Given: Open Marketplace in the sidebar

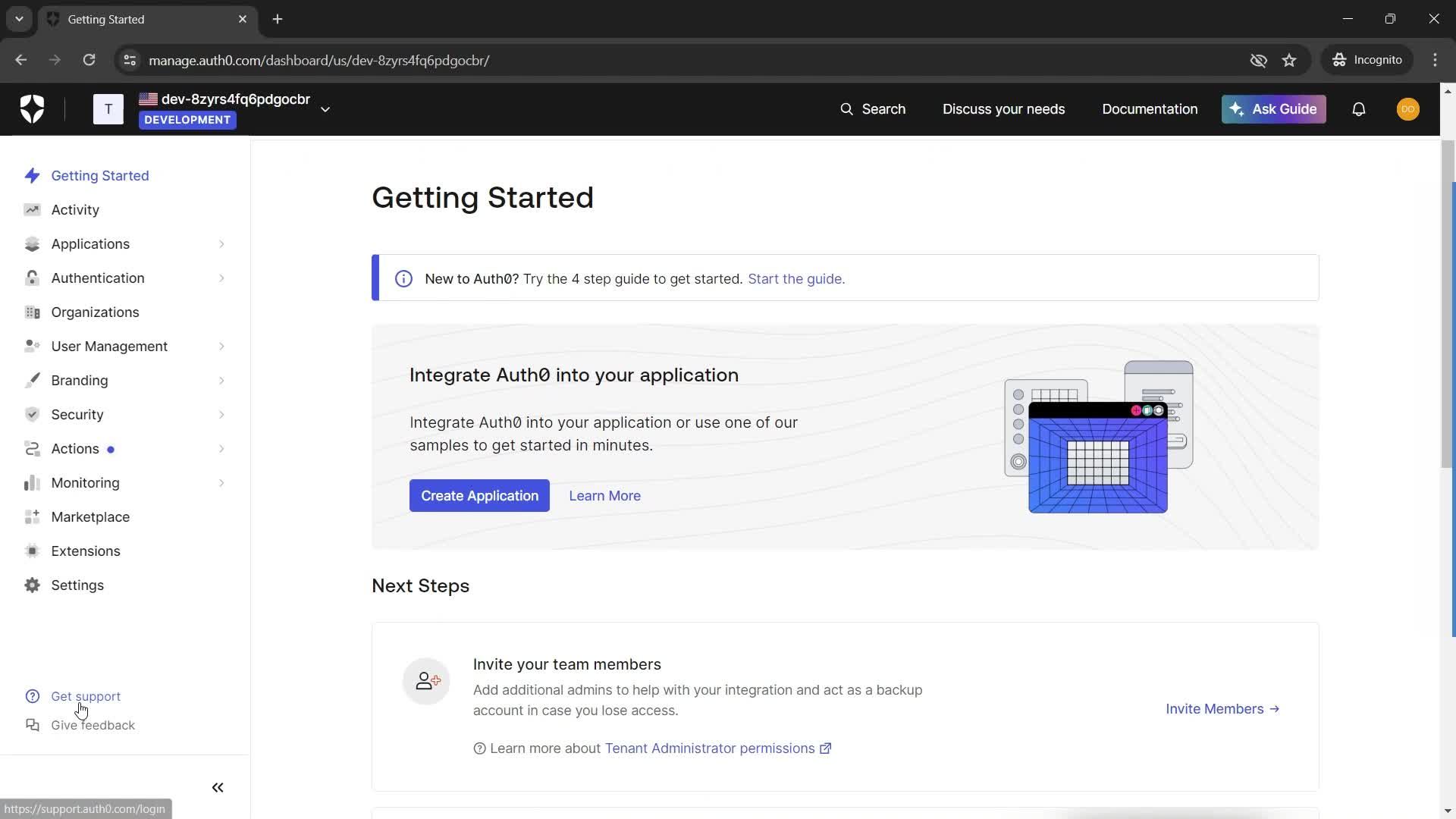Looking at the screenshot, I should pos(90,517).
